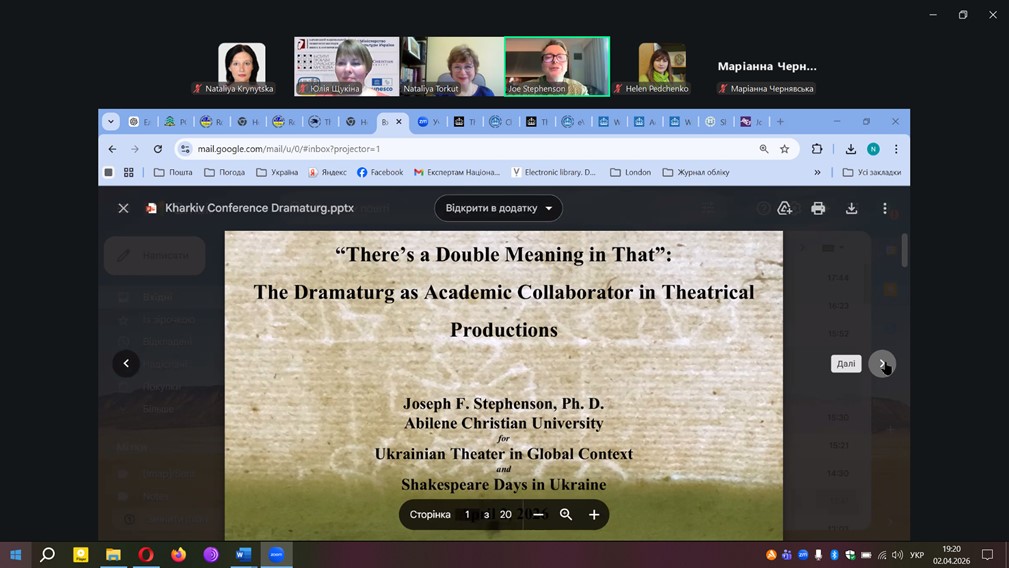Image resolution: width=1009 pixels, height=568 pixels.
Task: Open the Facebook bookmark
Action: (380, 172)
